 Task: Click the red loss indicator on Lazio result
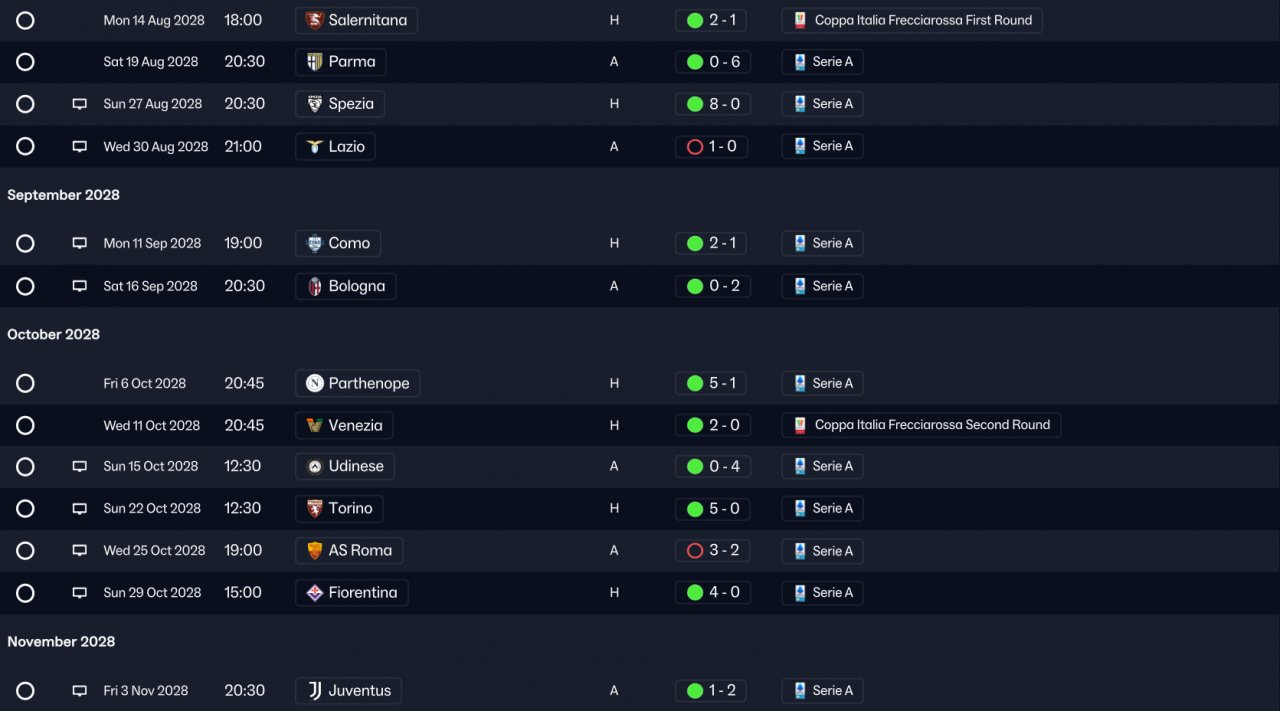[x=695, y=147]
